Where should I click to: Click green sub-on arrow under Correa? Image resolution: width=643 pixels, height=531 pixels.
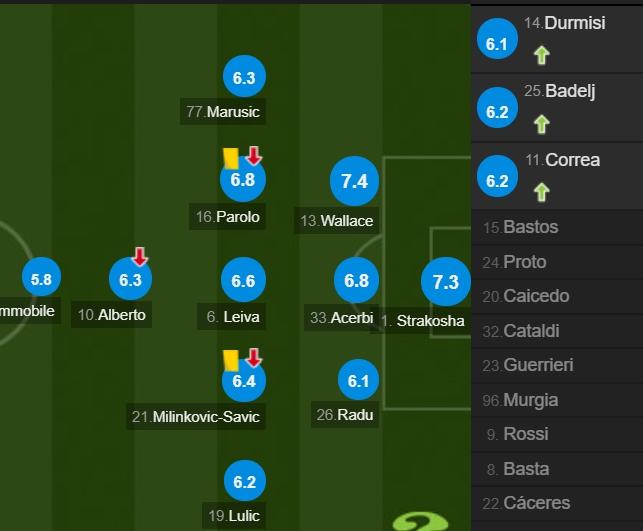tap(542, 192)
